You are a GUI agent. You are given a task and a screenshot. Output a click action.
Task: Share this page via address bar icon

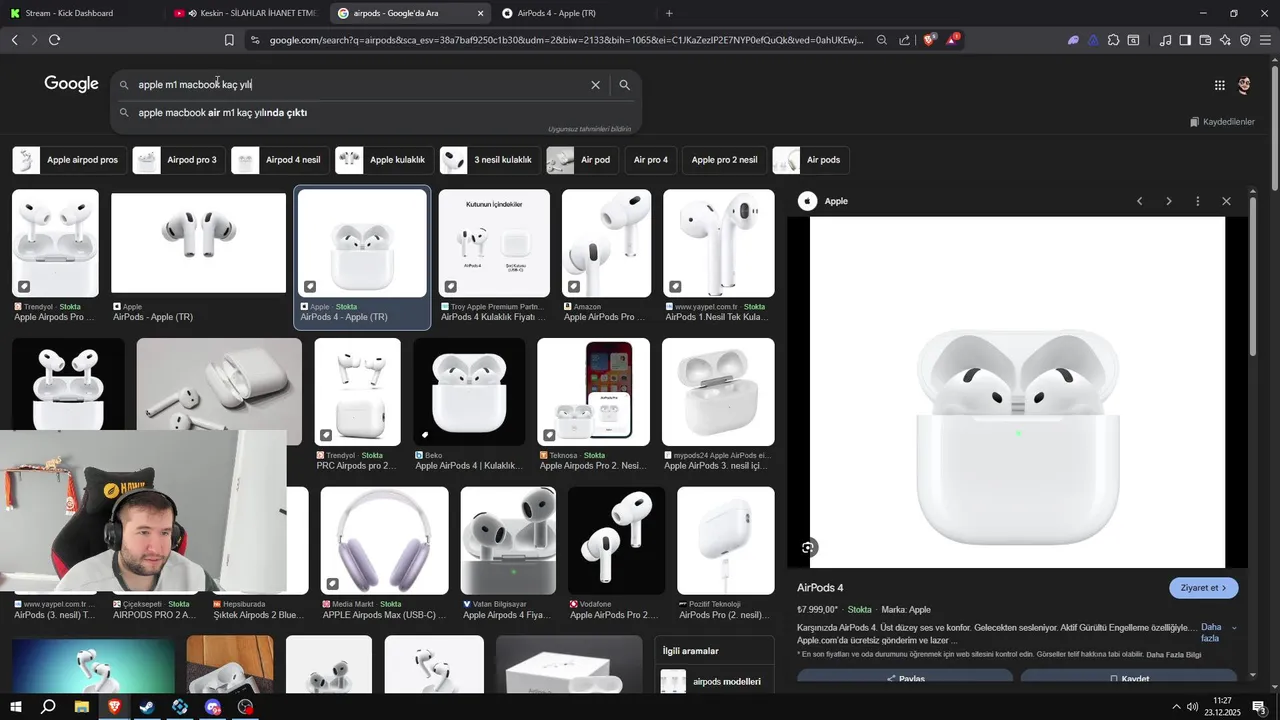(904, 40)
